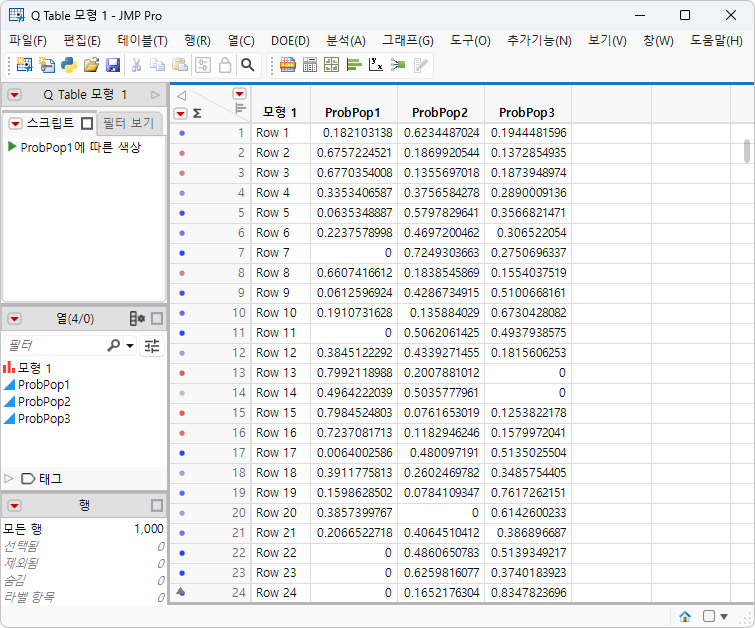Launch the Fit Model arrows icon
755x628 pixels.
coord(398,65)
